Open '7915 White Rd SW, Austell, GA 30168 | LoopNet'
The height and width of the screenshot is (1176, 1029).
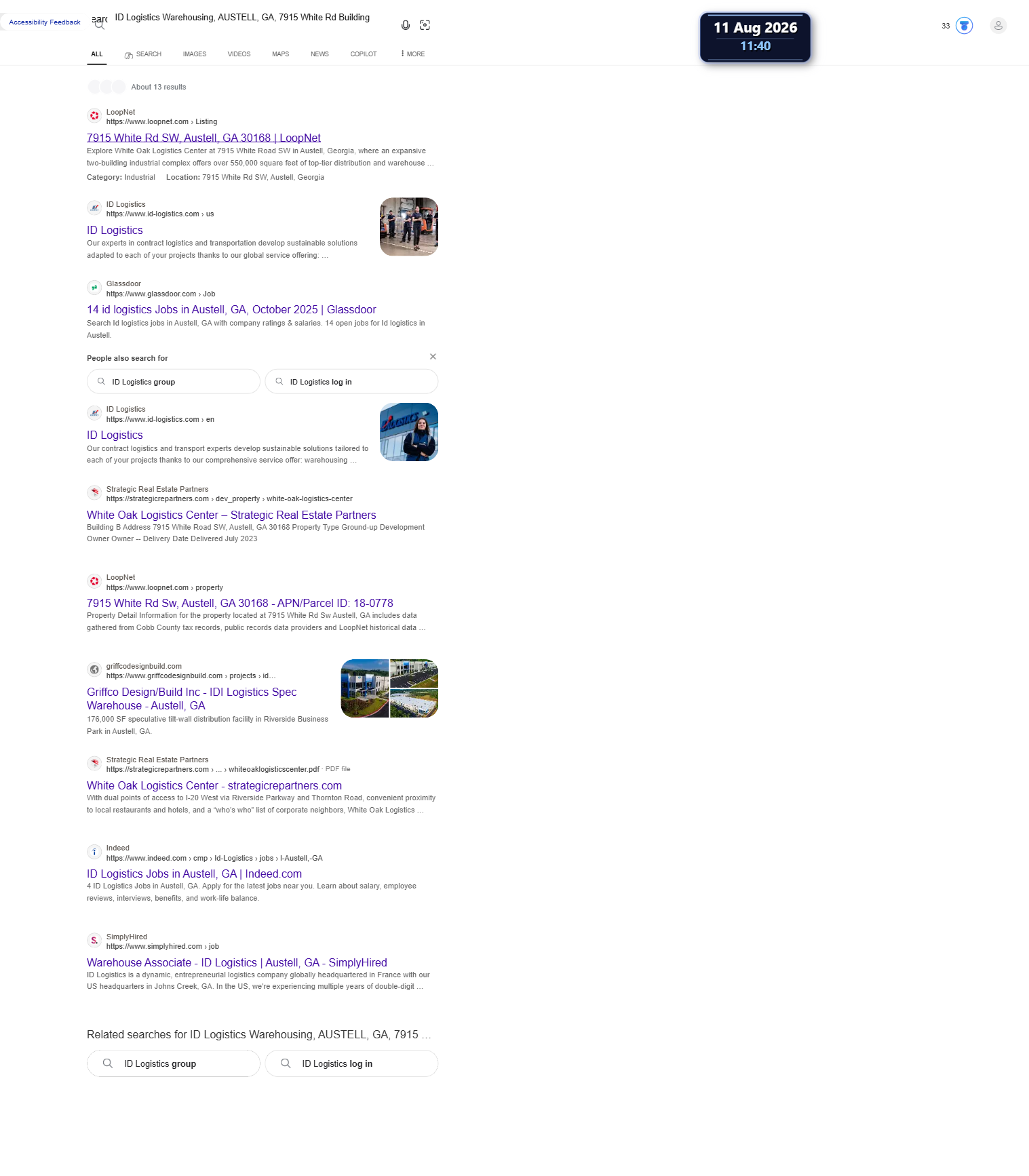[x=203, y=138]
